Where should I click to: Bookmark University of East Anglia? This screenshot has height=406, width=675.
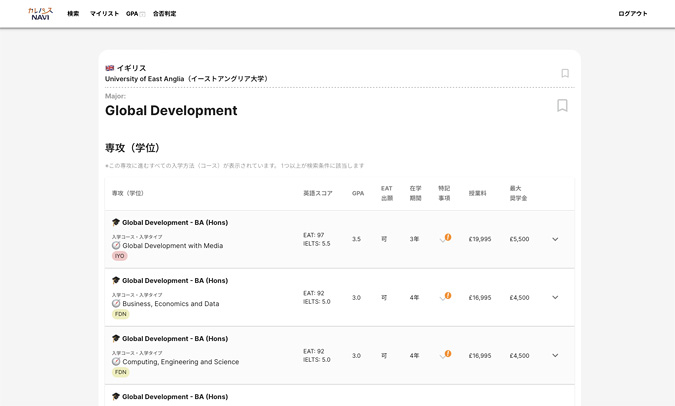[x=565, y=73]
